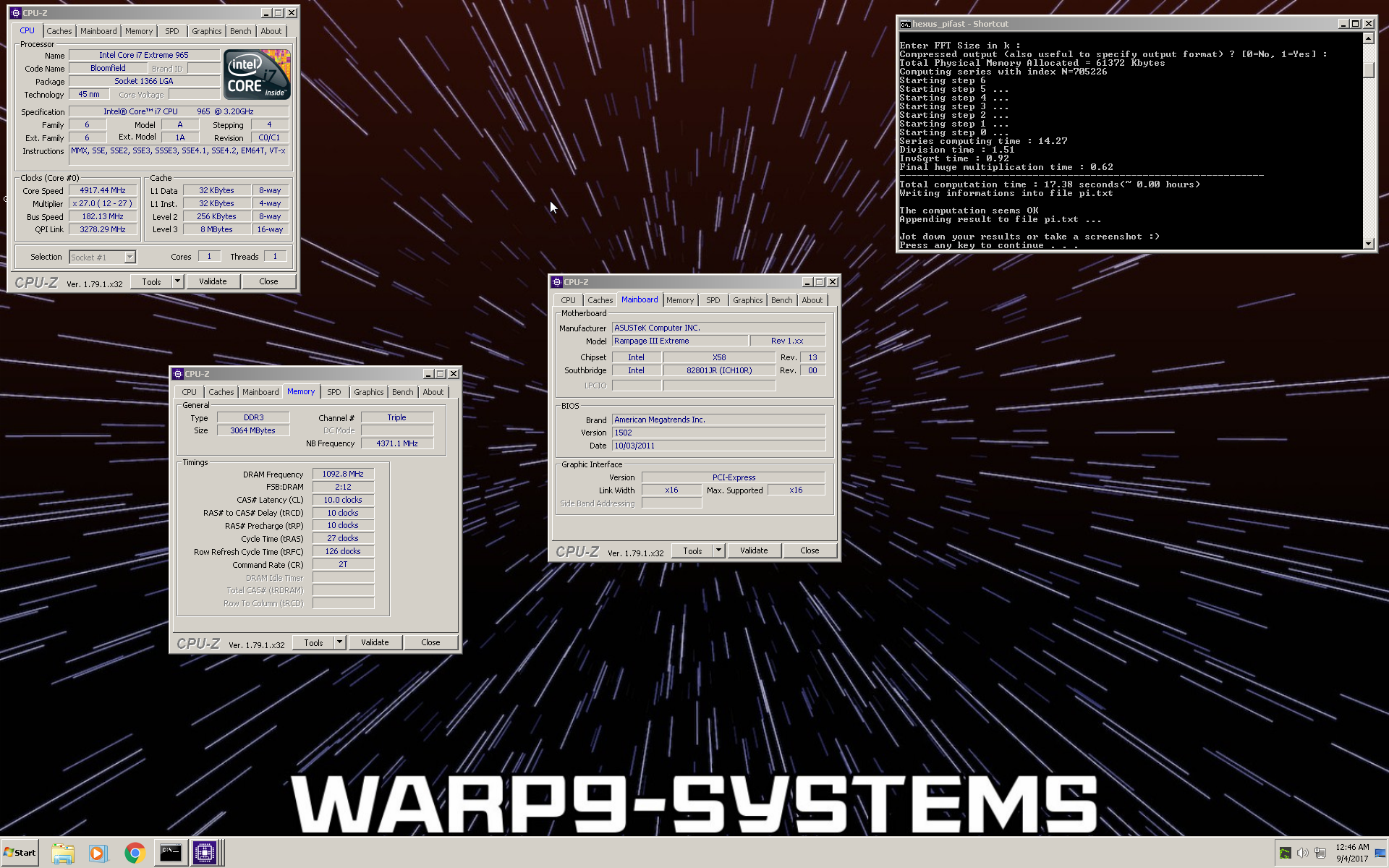Open the Socket #1 selection combo box
Viewport: 1389px width, 868px height.
point(102,257)
